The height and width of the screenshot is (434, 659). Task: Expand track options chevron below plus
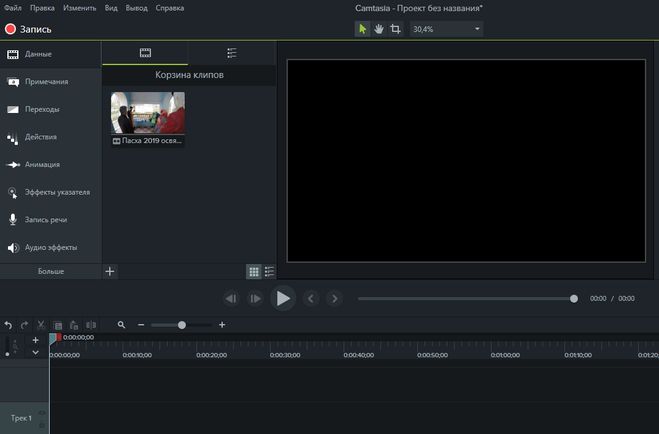click(35, 352)
